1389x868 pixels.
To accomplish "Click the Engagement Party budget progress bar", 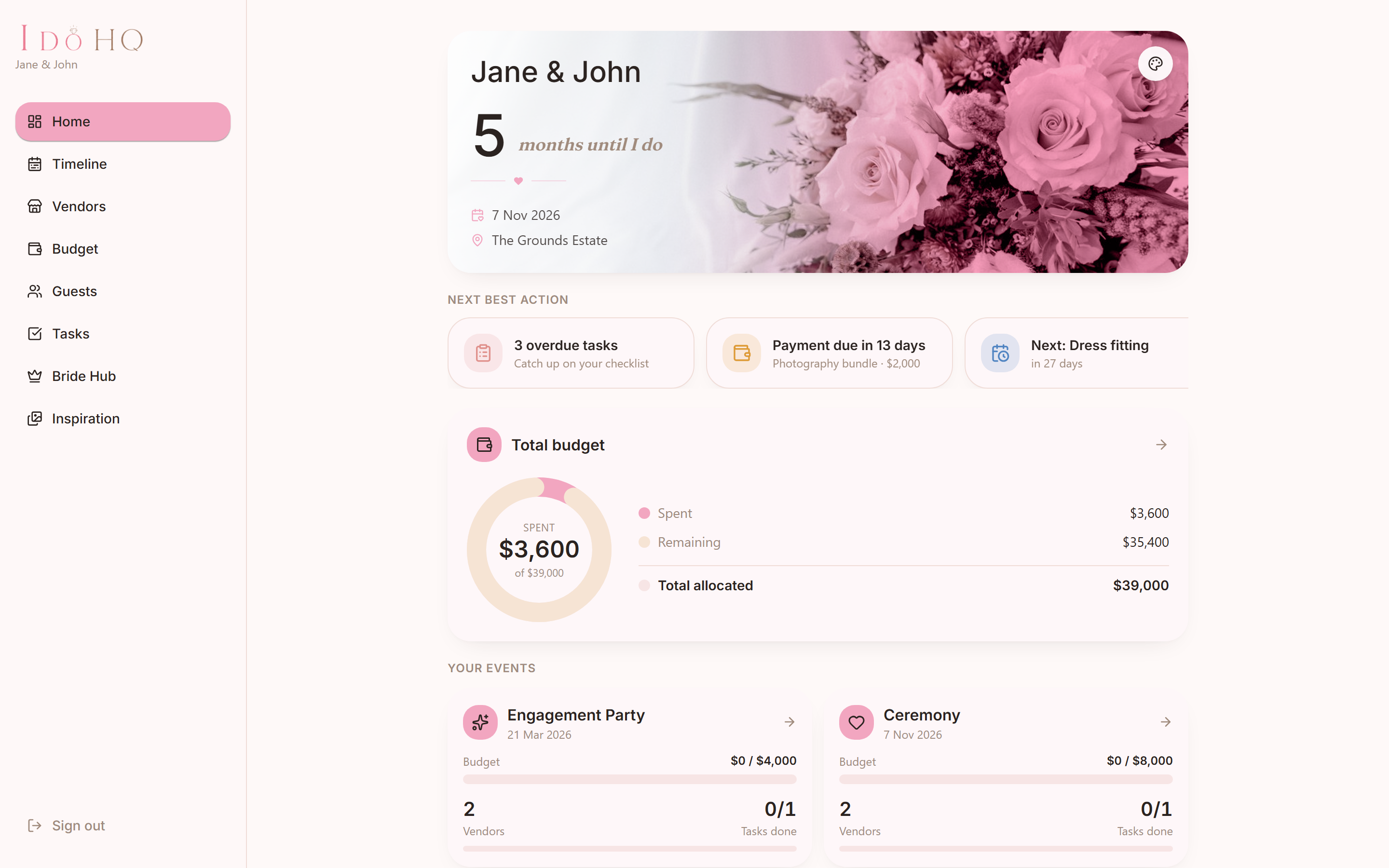I will click(x=630, y=780).
